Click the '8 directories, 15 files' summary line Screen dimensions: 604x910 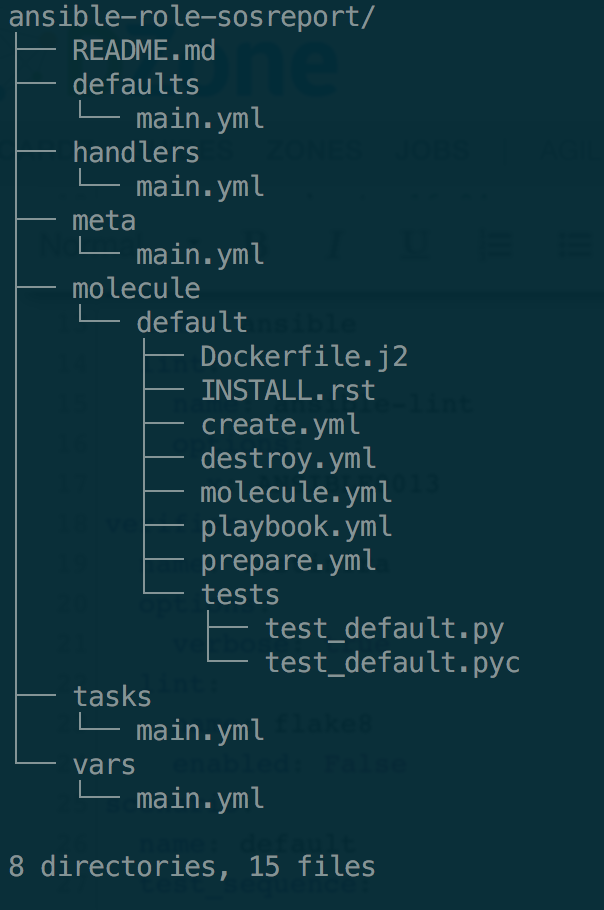click(191, 866)
